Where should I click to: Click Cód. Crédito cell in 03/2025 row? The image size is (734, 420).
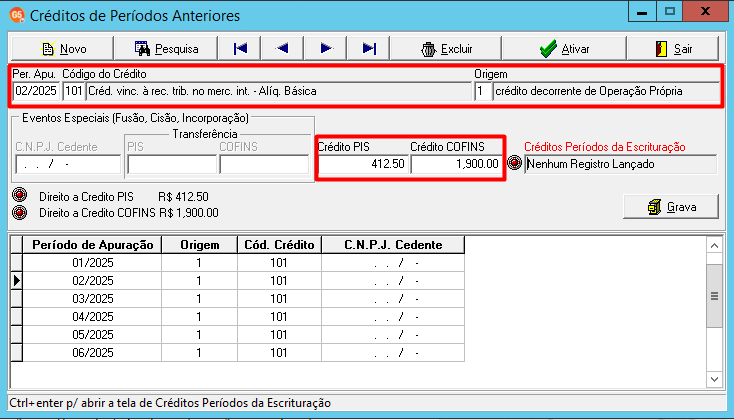[x=279, y=299]
